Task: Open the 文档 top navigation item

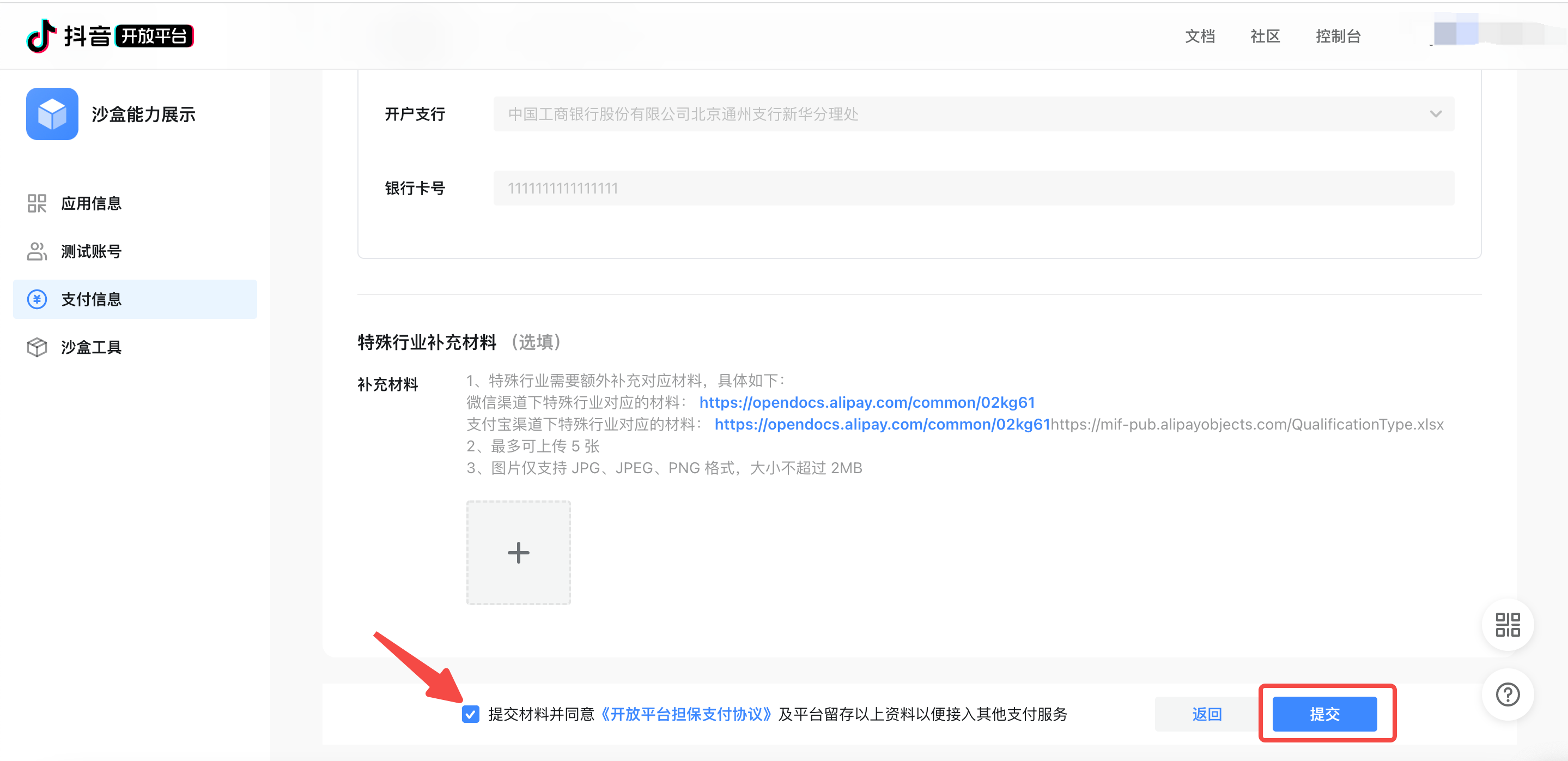Action: point(1200,36)
